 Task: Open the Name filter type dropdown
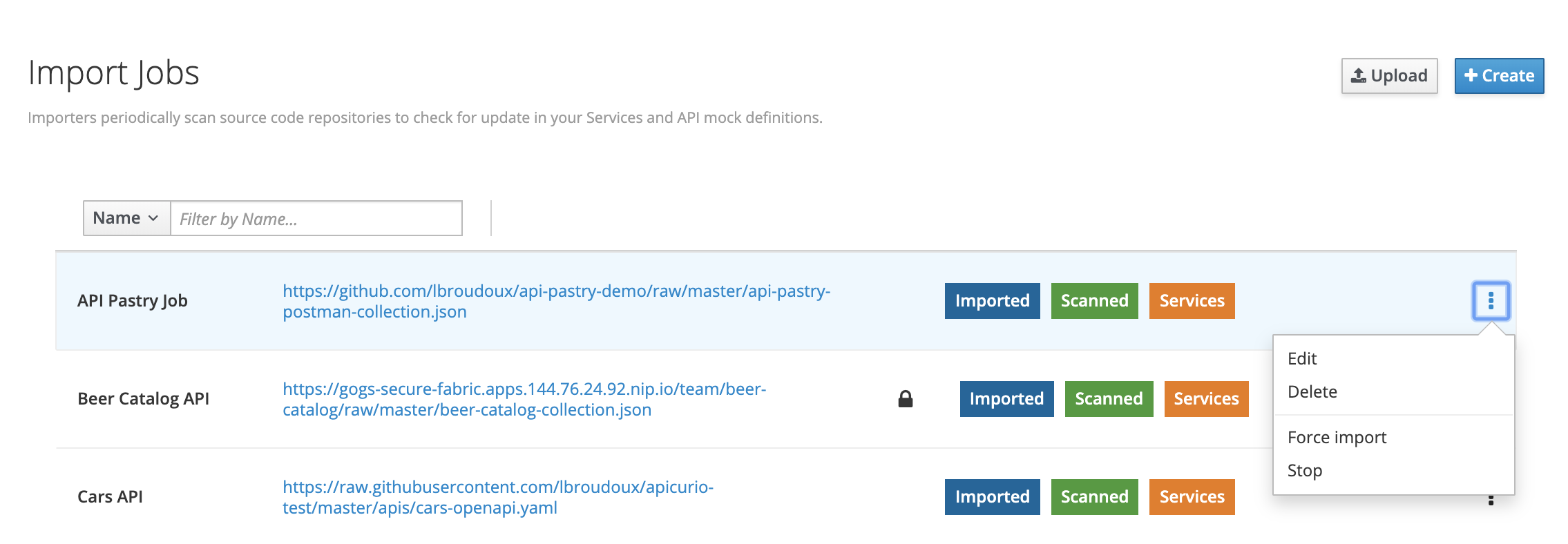tap(126, 218)
